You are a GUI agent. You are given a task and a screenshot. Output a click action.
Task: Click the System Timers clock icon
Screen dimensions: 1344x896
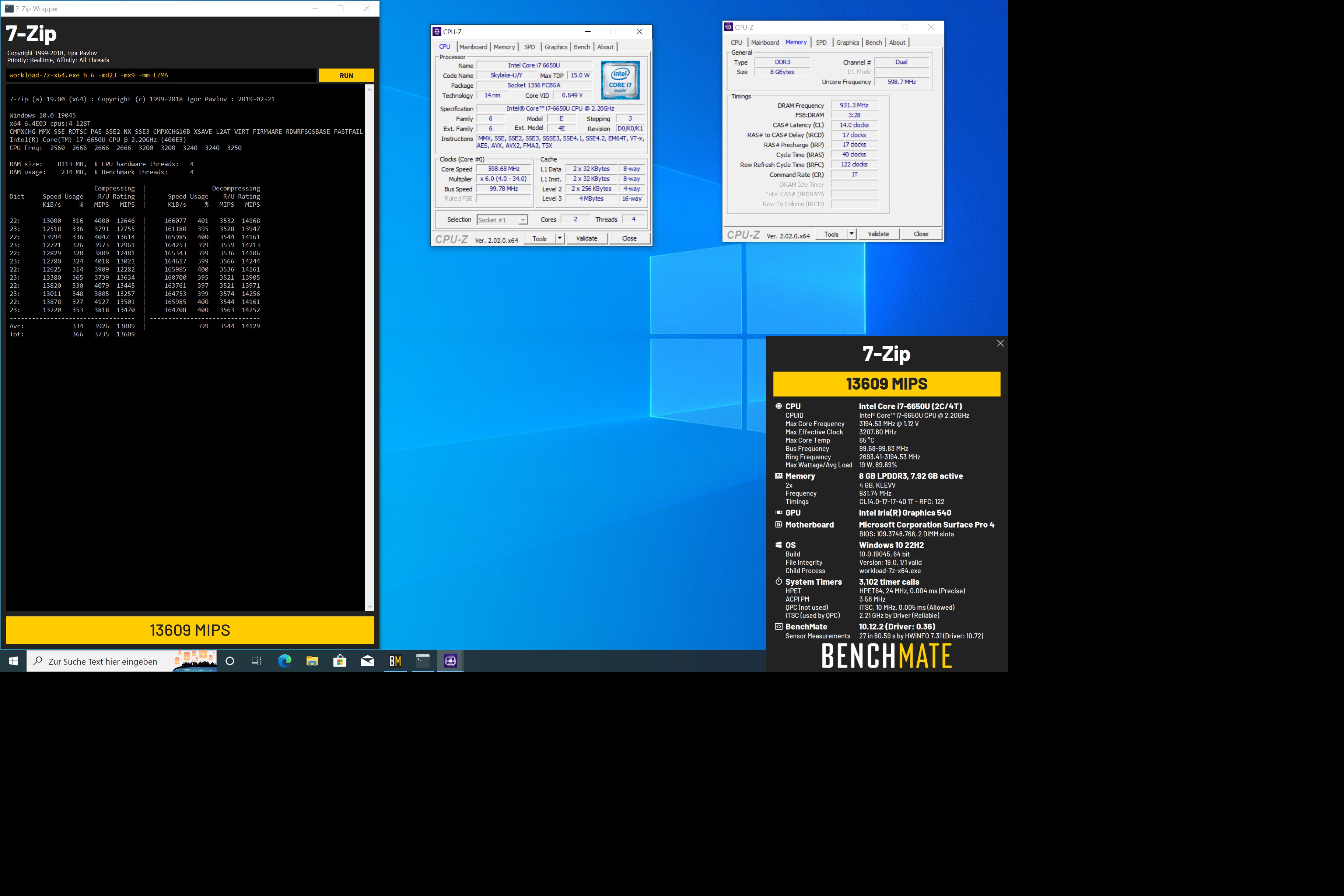point(778,581)
